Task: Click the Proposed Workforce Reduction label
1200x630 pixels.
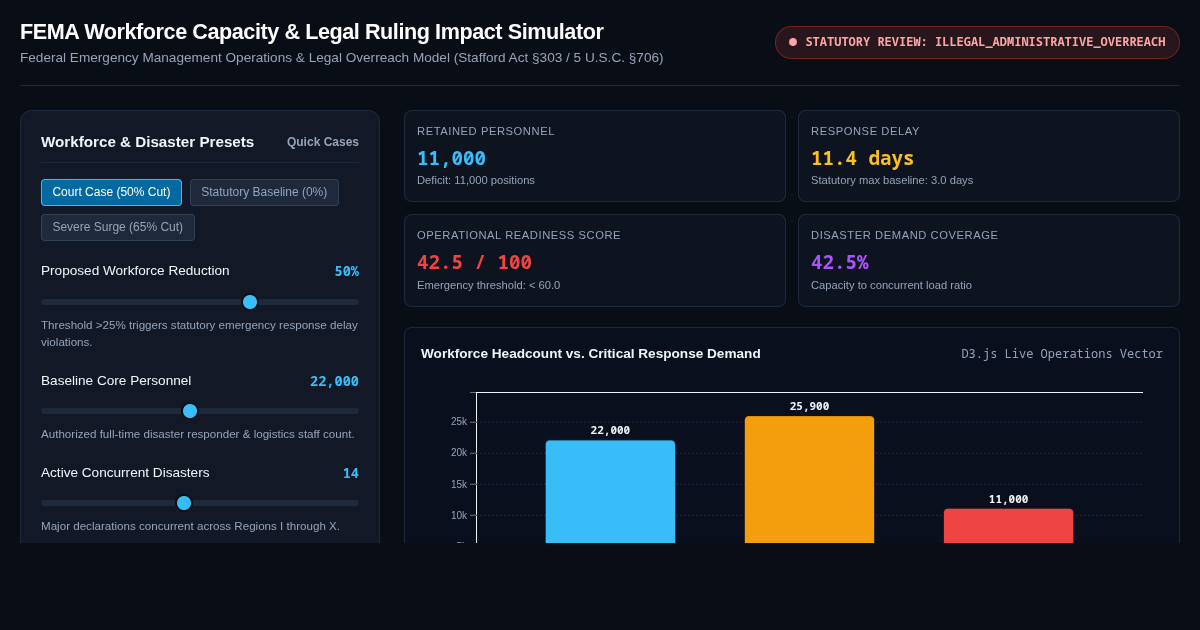Action: click(x=135, y=271)
